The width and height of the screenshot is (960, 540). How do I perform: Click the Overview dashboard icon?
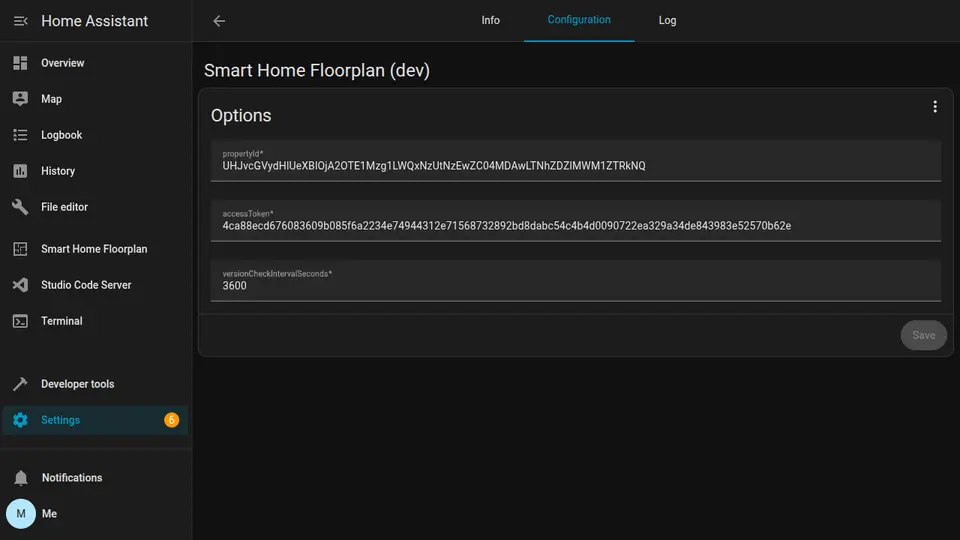tap(20, 63)
